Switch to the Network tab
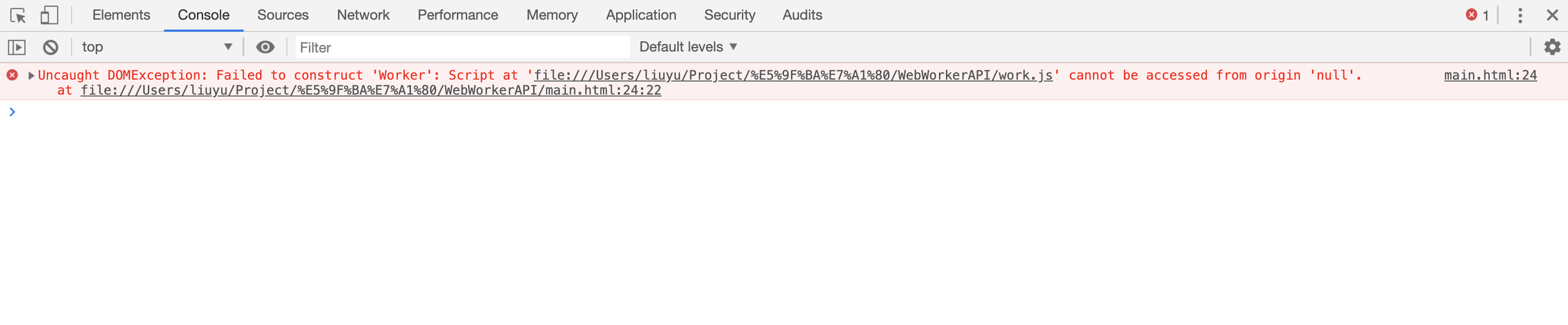This screenshot has height=325, width=1568. [363, 15]
